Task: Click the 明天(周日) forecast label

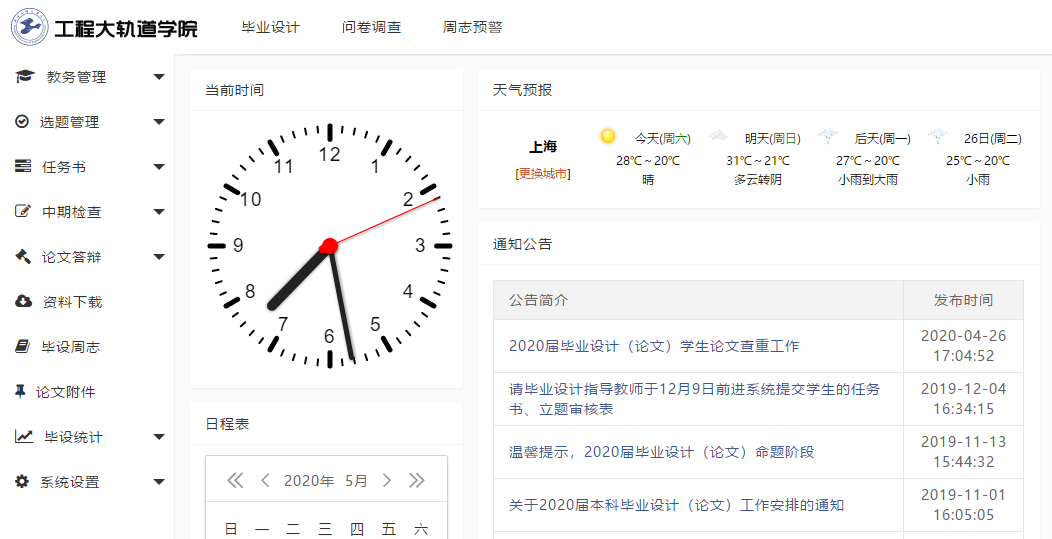Action: 773,139
